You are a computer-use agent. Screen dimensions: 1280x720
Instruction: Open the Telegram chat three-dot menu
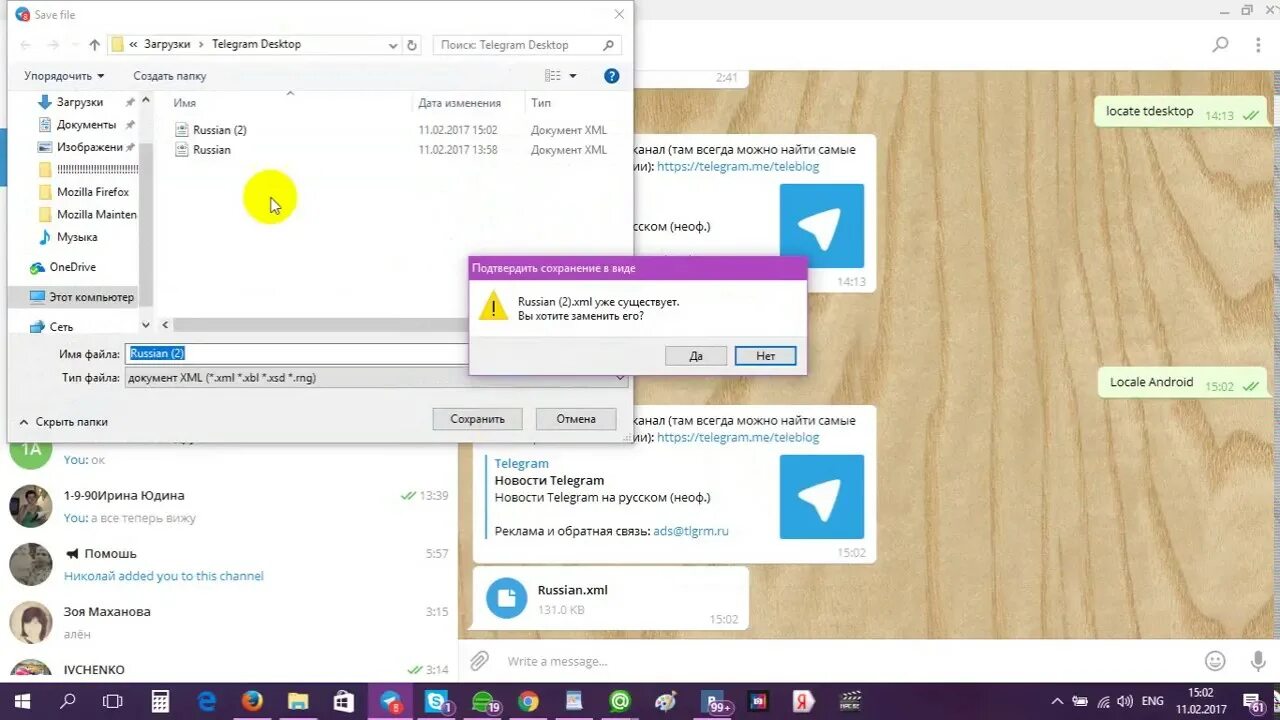pyautogui.click(x=1259, y=45)
